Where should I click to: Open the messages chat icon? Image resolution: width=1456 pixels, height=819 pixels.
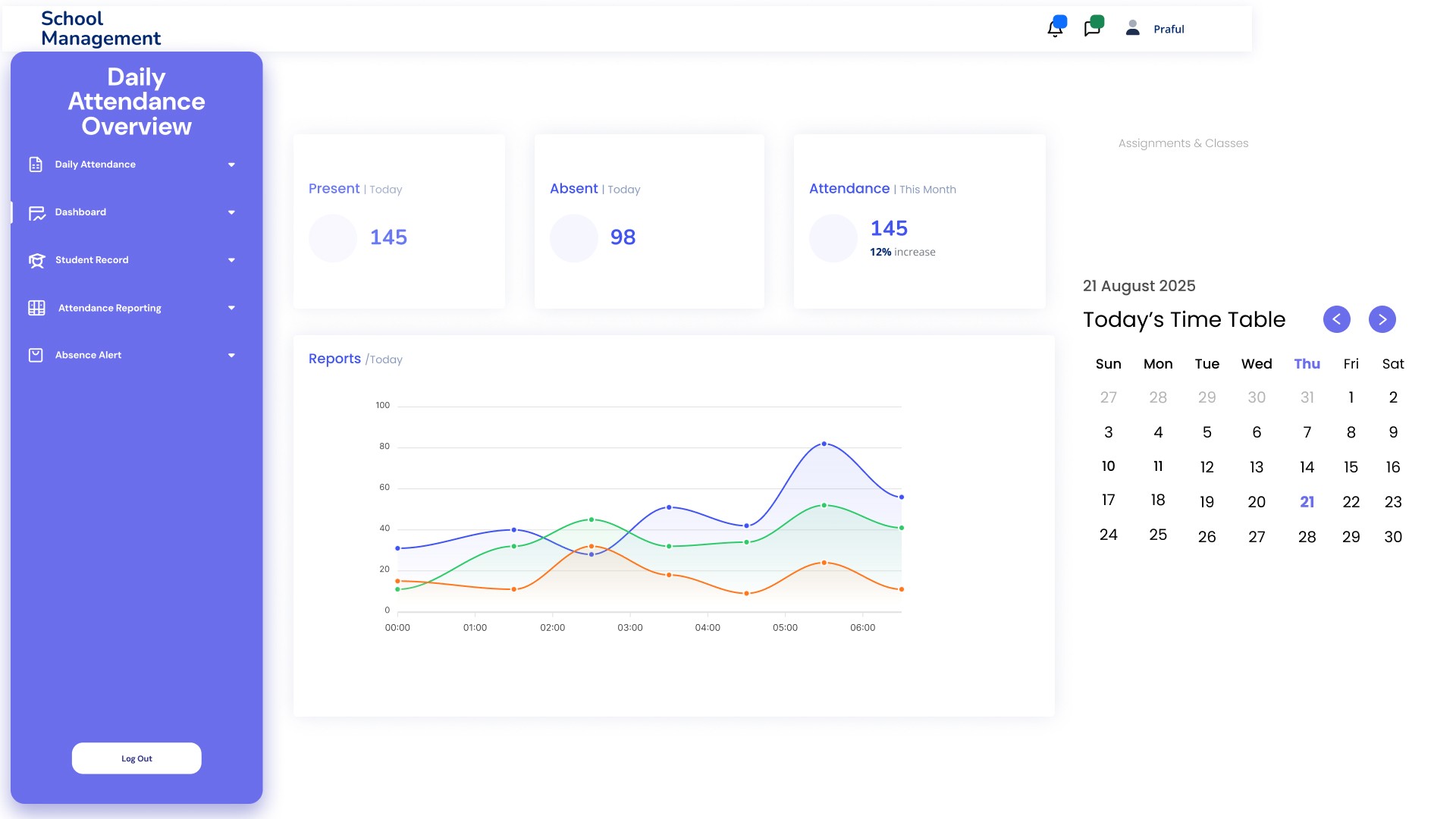[1092, 29]
